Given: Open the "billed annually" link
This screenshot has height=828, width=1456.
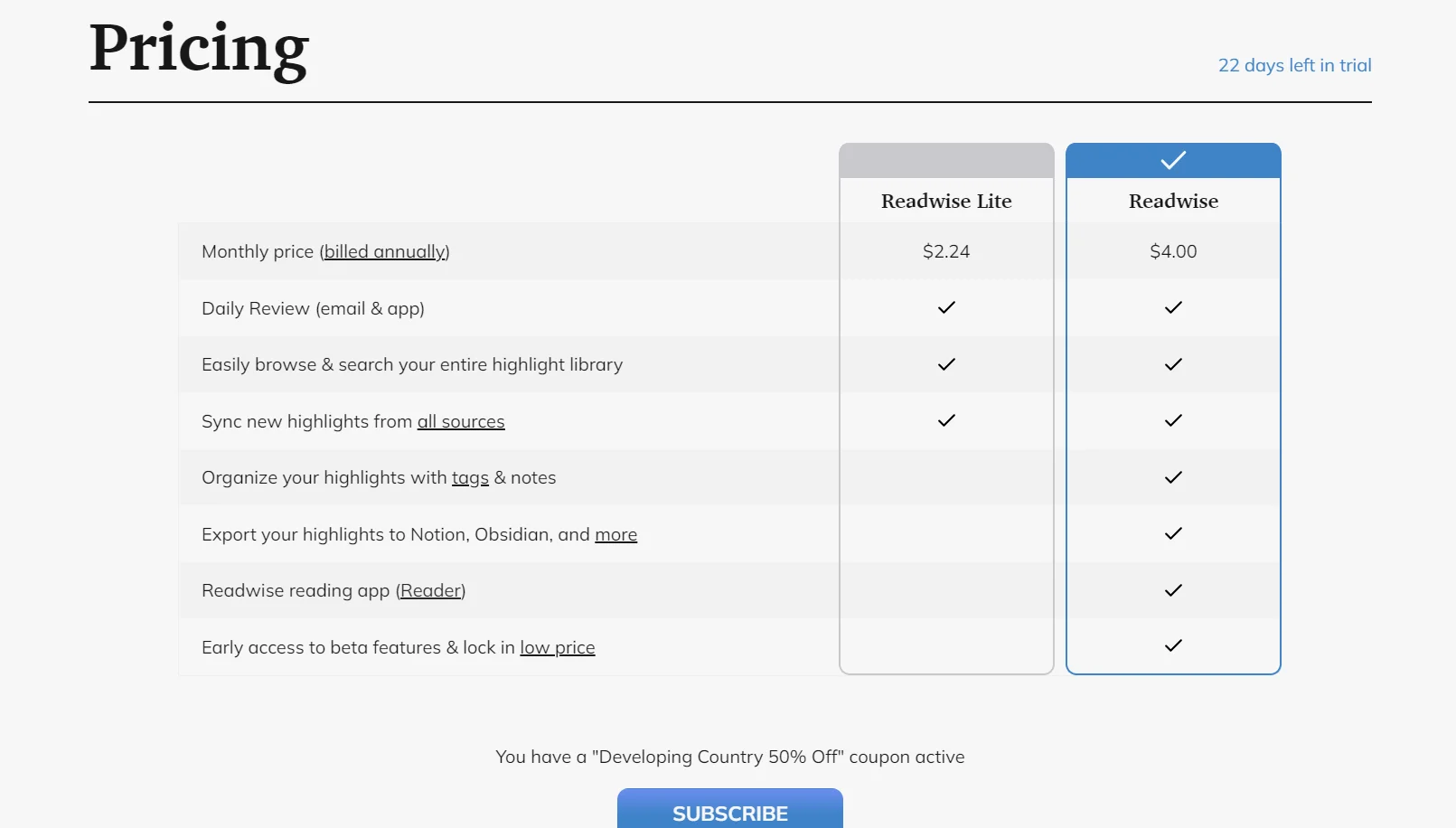Looking at the screenshot, I should [x=385, y=251].
